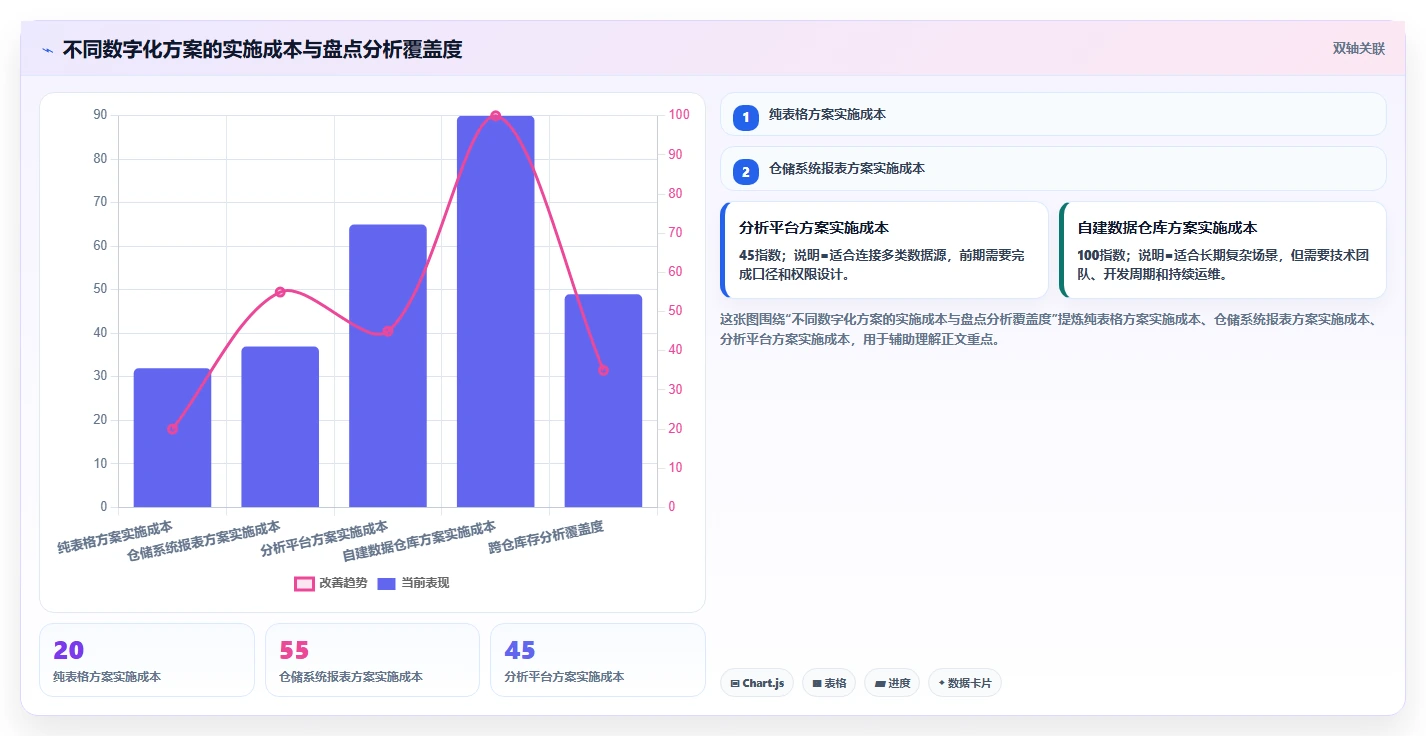Select list item 仓储系统报表方案实施成本
The image size is (1426, 736).
(1053, 168)
